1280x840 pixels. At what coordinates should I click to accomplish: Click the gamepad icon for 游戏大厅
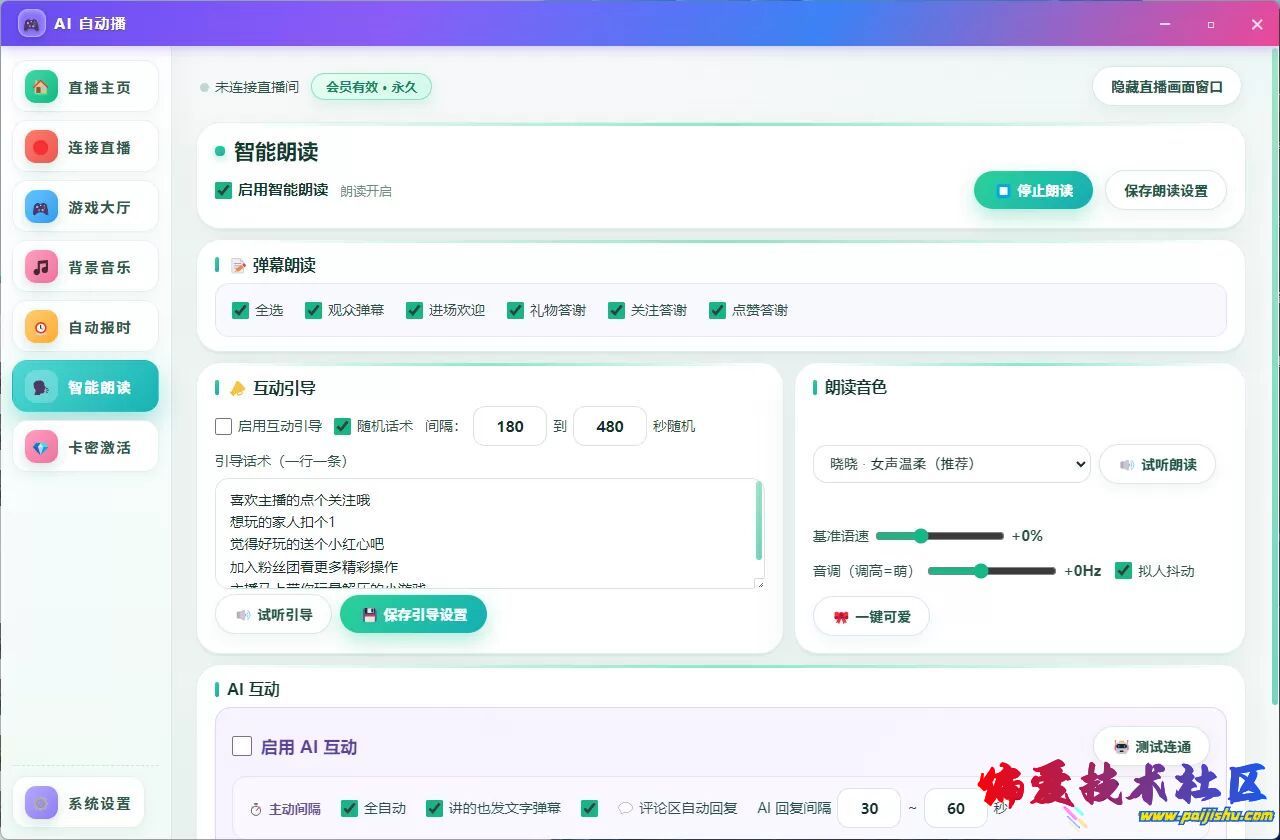click(41, 207)
